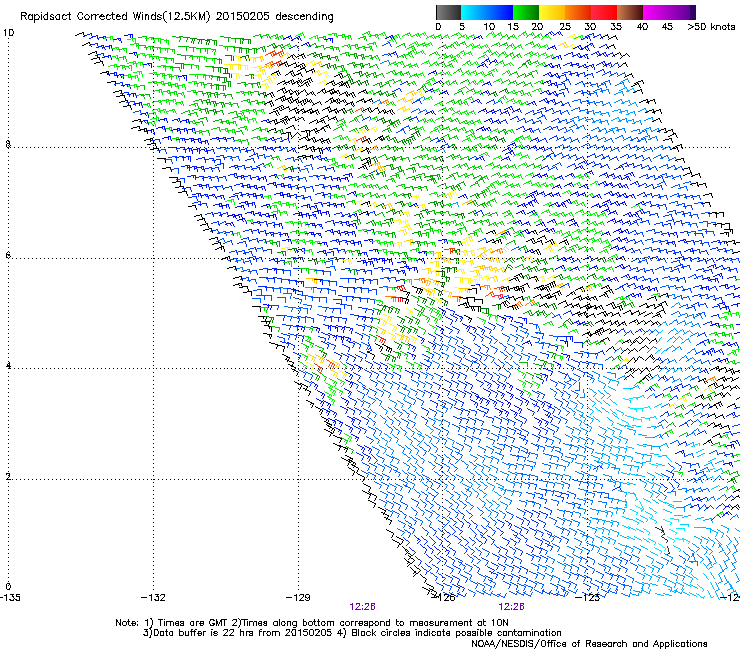Click the word 'descending' in the title
This screenshot has width=740, height=650.
click(304, 17)
